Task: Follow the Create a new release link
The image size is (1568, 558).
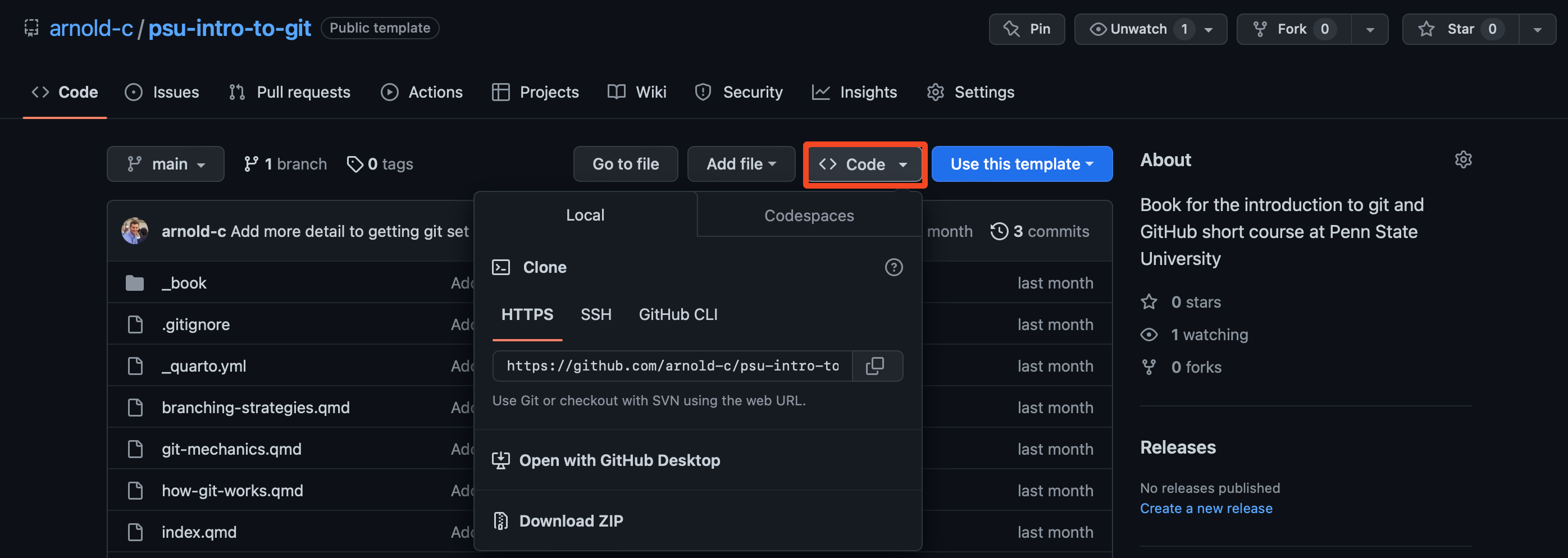Action: point(1205,508)
